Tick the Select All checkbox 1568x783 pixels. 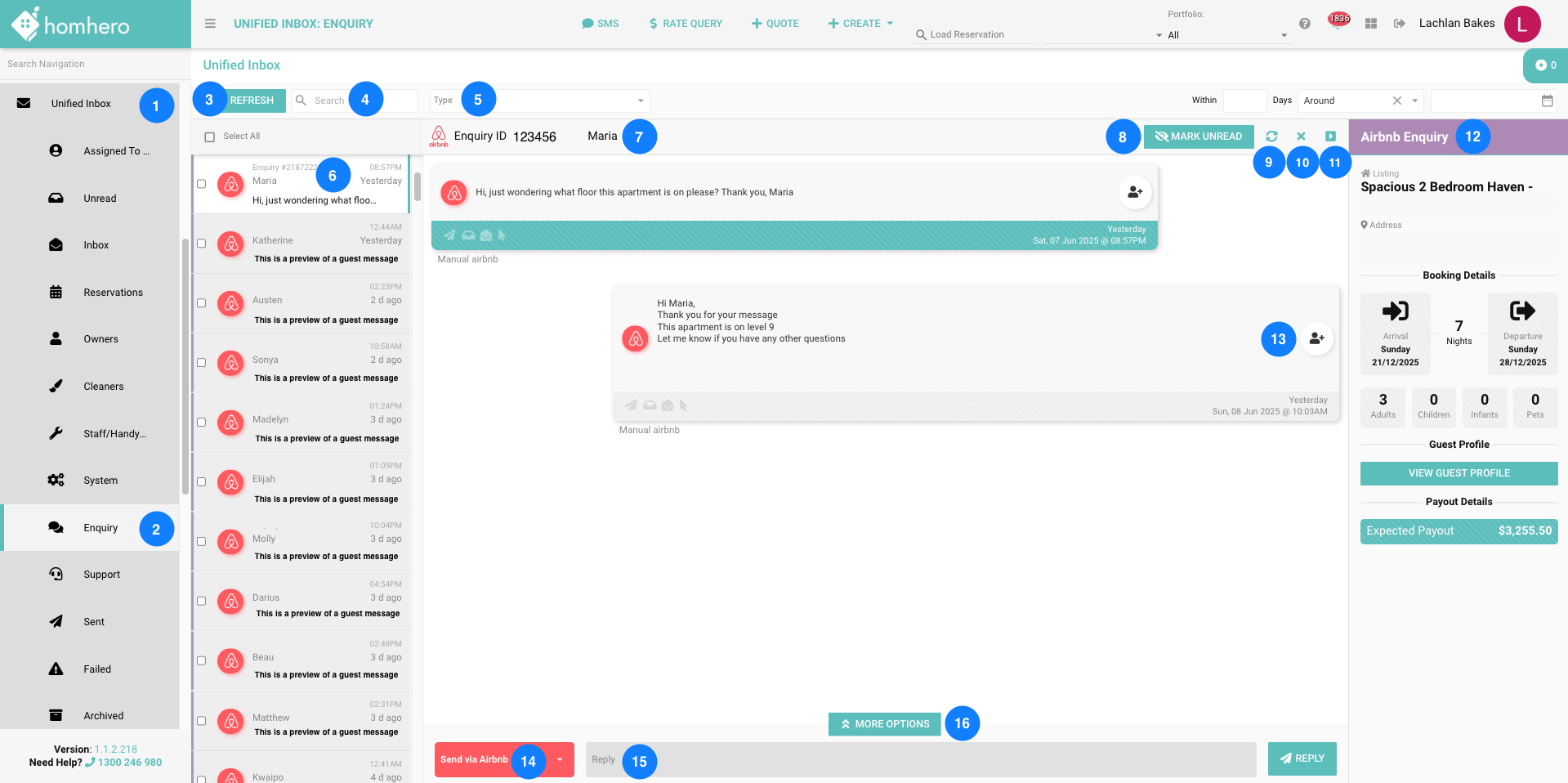(x=210, y=136)
